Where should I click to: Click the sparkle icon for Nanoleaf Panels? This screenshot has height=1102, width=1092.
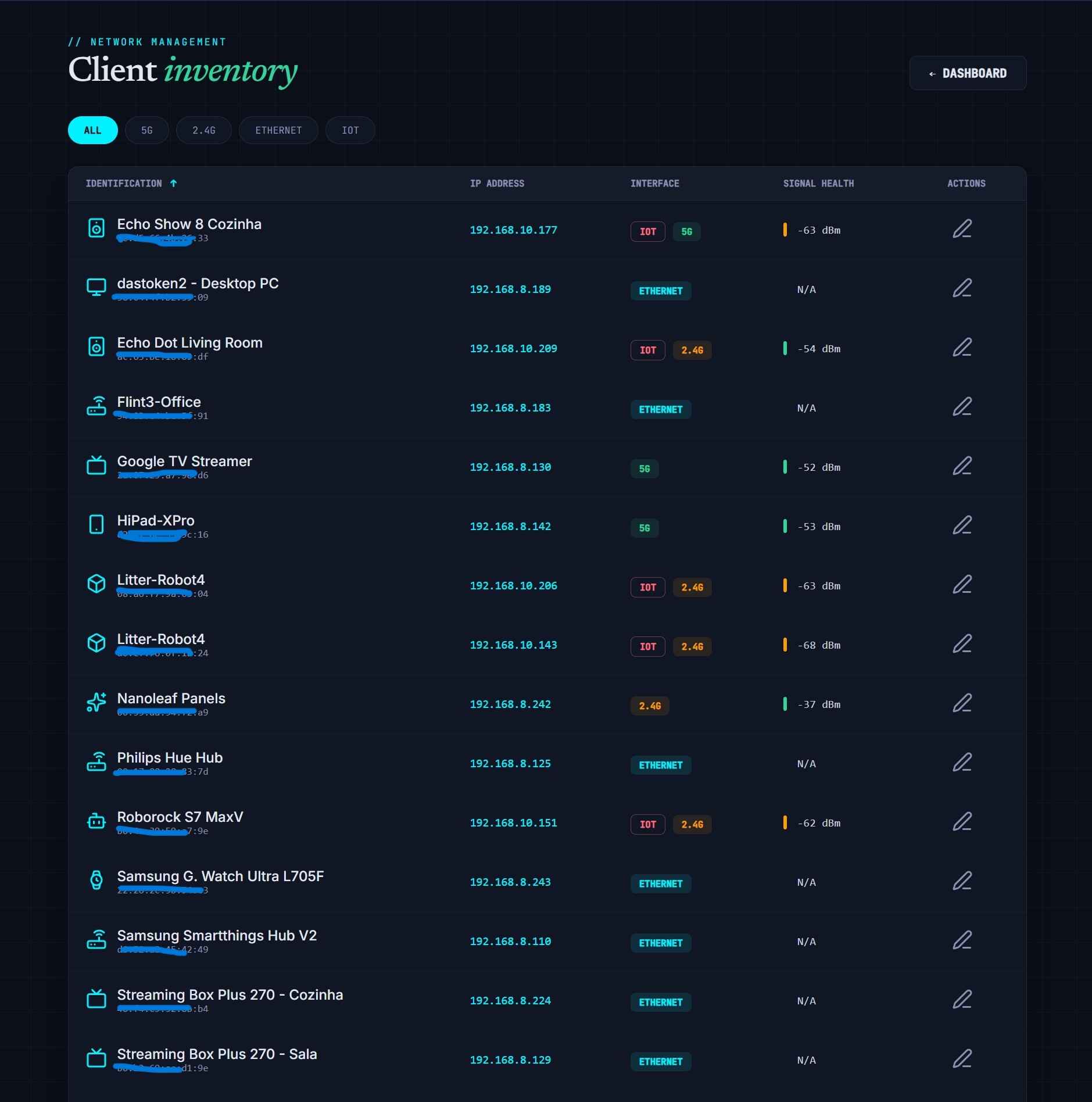click(96, 702)
